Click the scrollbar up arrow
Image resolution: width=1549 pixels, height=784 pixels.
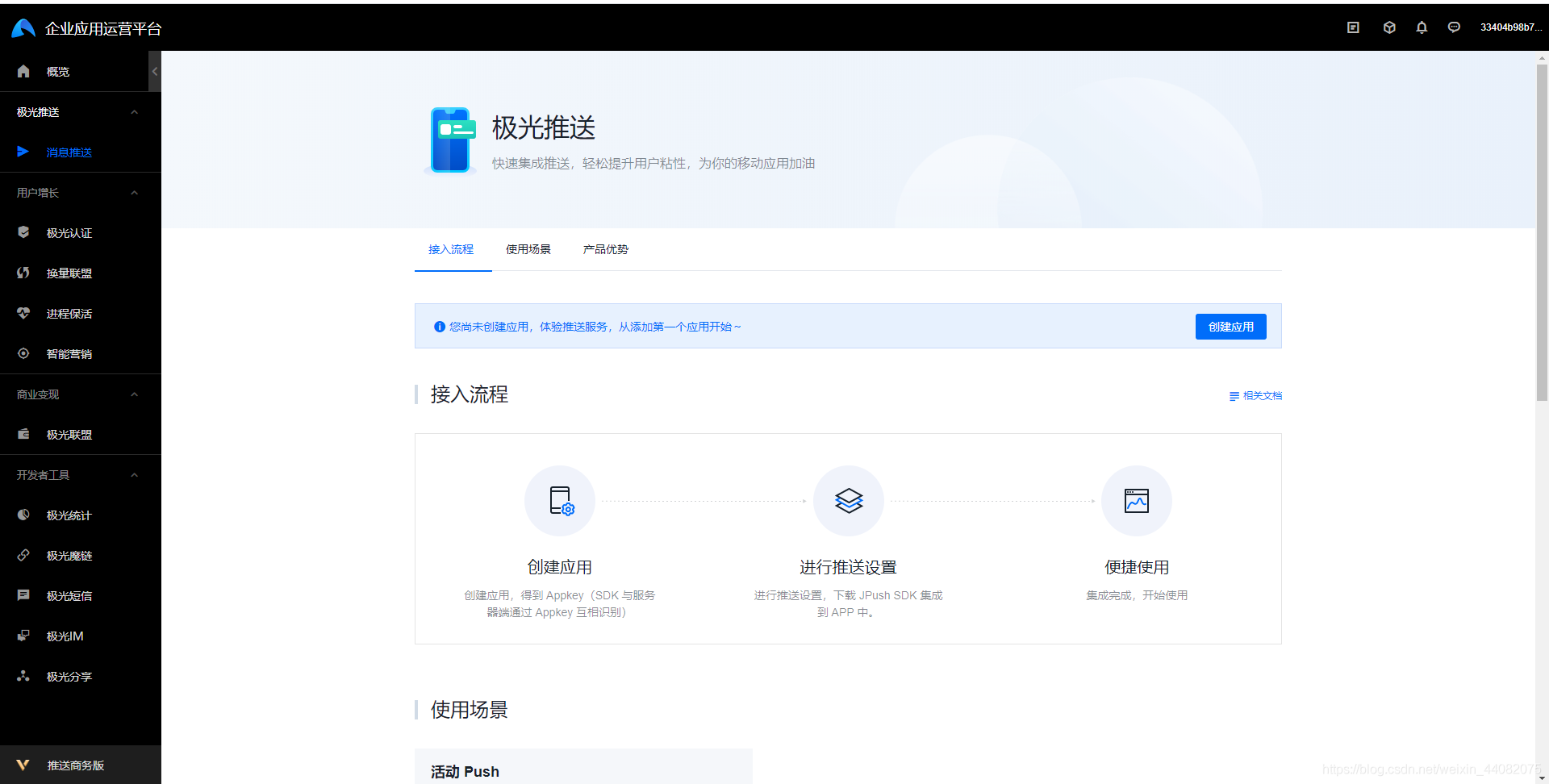[x=1542, y=58]
